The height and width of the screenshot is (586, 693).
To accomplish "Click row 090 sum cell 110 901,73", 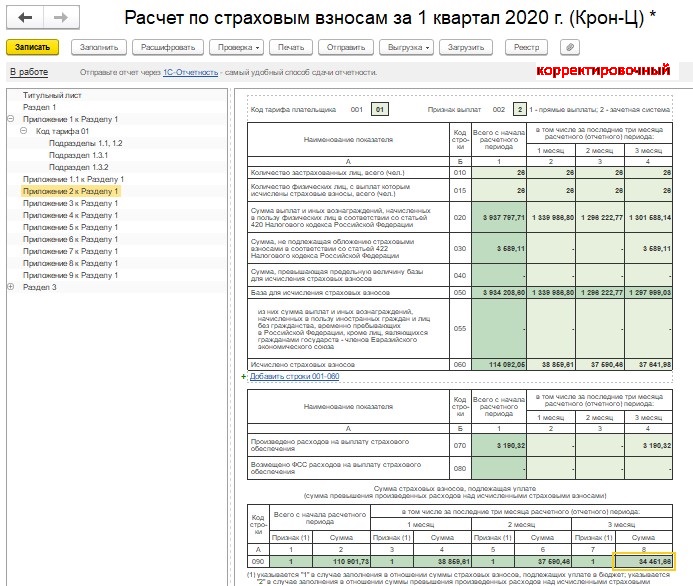I will pos(341,562).
